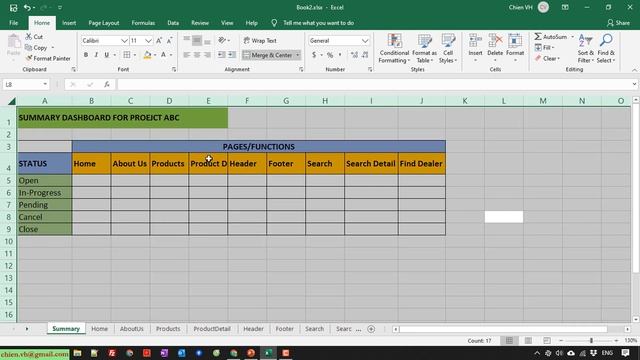Click the Undo arrow icon

pos(27,7)
